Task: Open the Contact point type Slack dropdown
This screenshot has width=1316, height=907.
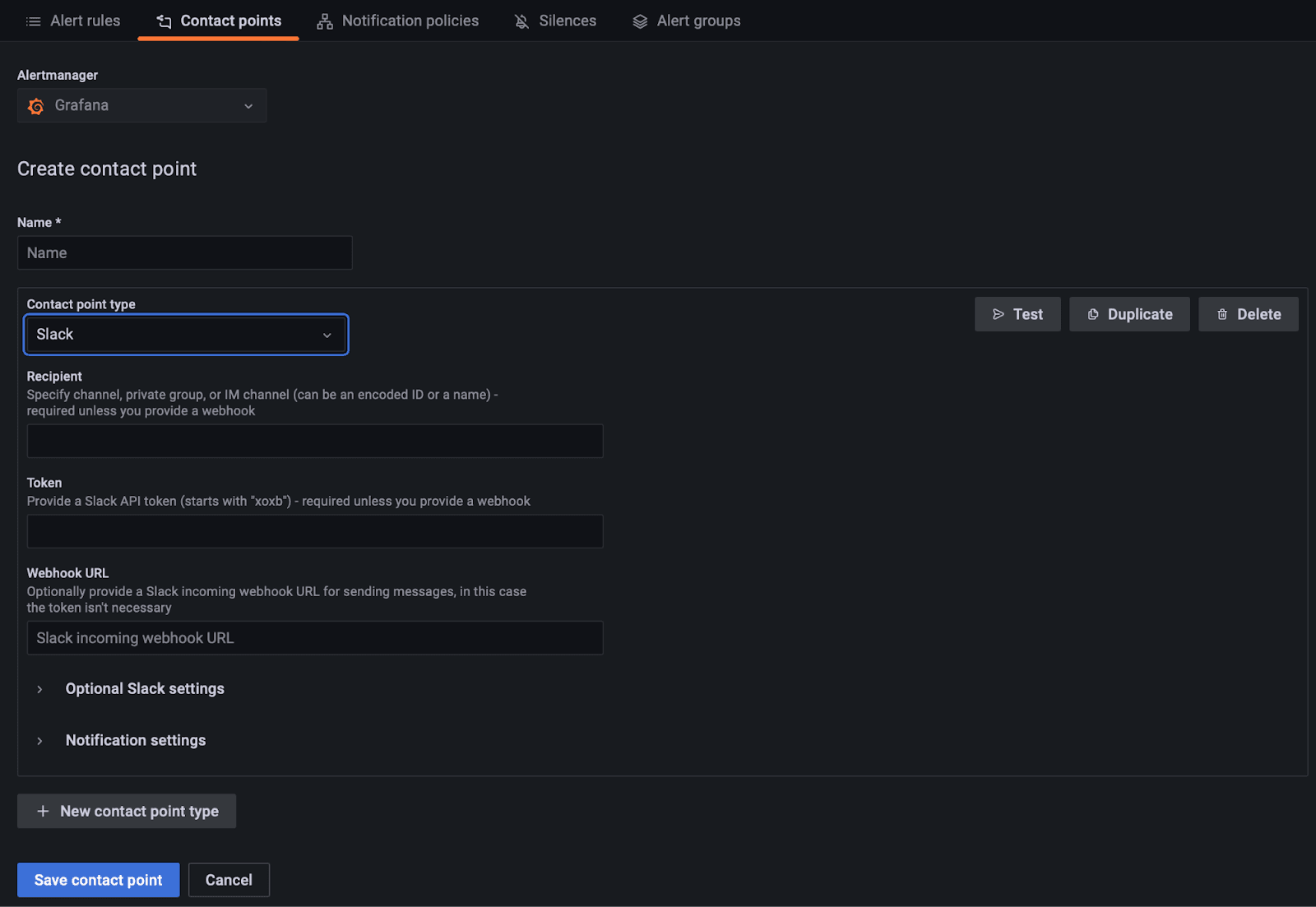Action: coord(186,335)
